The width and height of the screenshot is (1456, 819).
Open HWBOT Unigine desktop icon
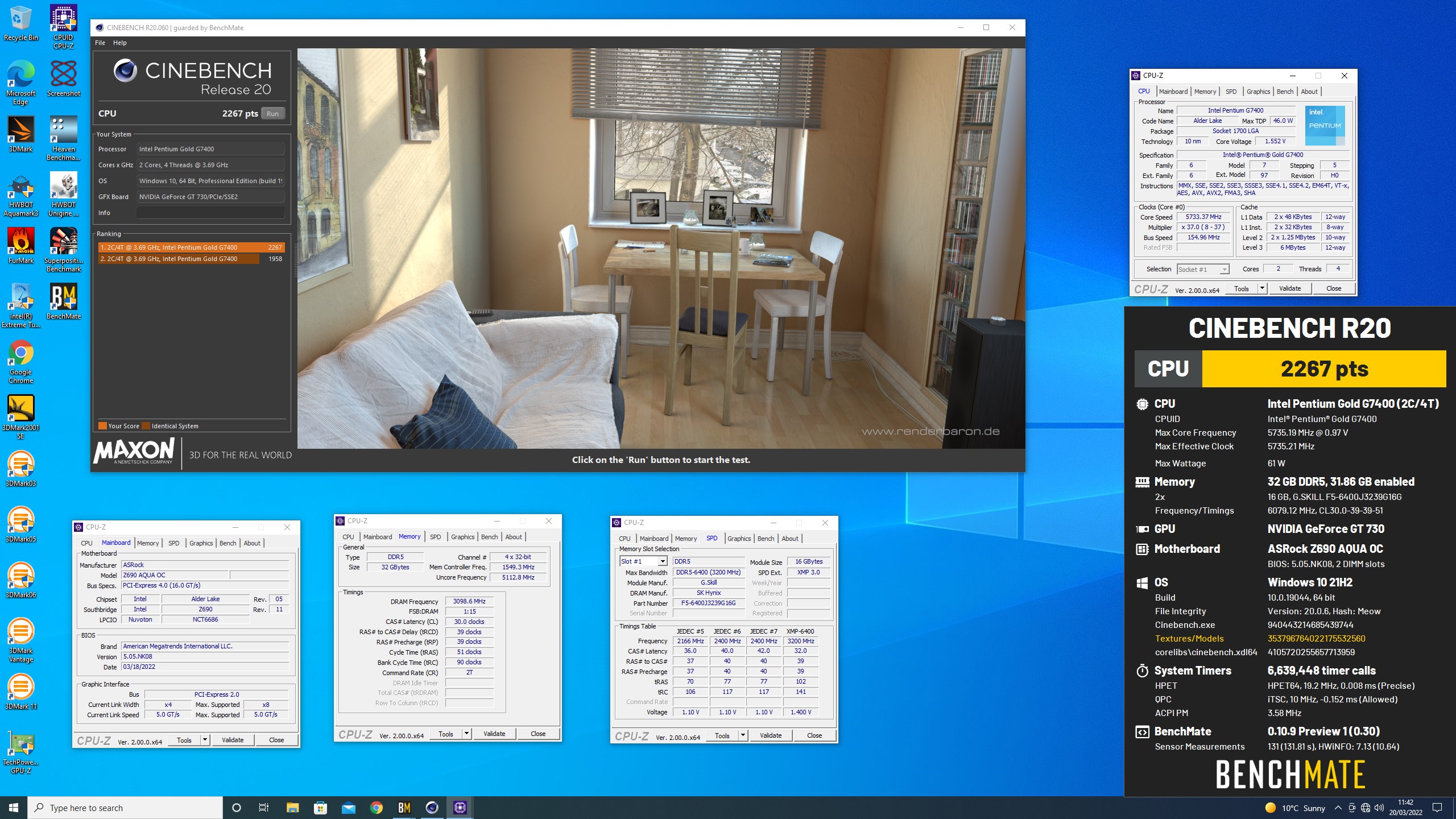coord(63,194)
